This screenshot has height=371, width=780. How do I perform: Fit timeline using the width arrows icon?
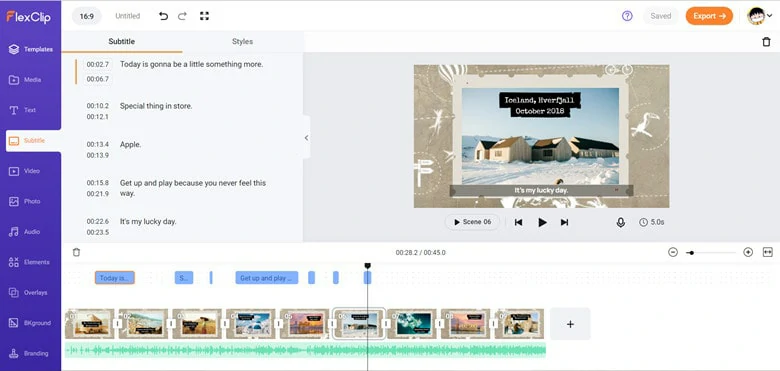[768, 252]
